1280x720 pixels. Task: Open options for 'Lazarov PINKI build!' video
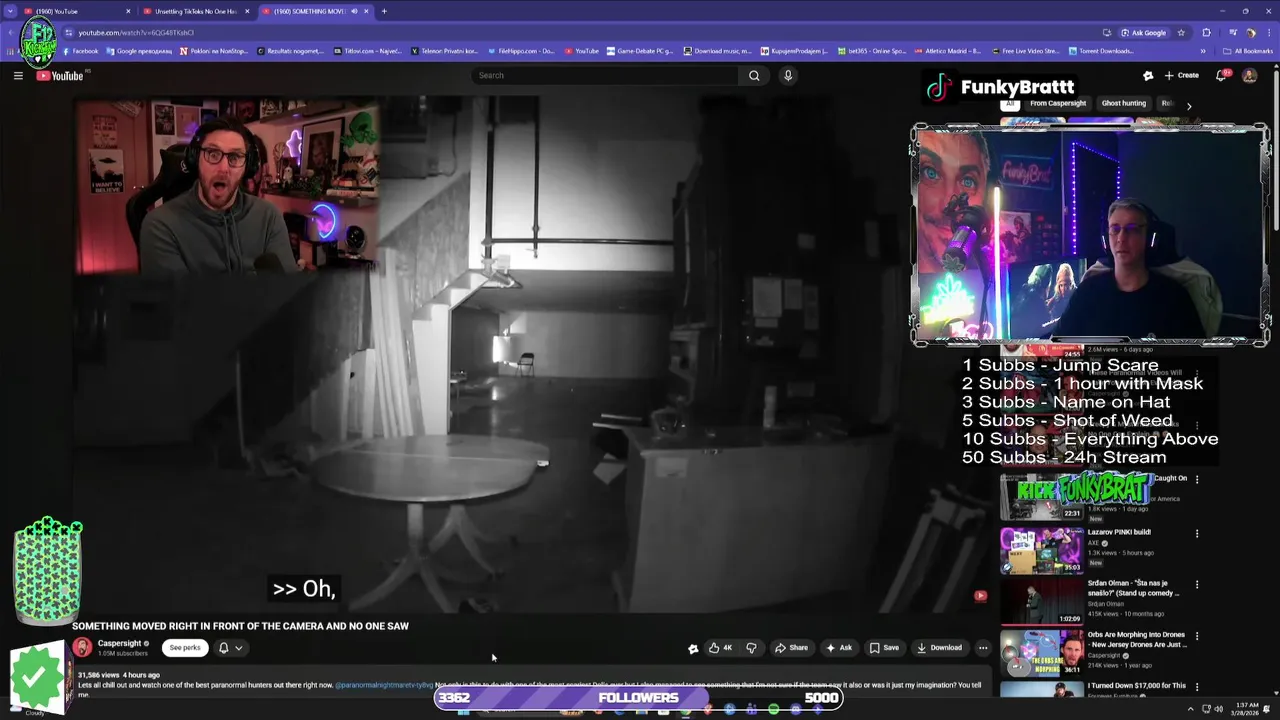pyautogui.click(x=1197, y=533)
